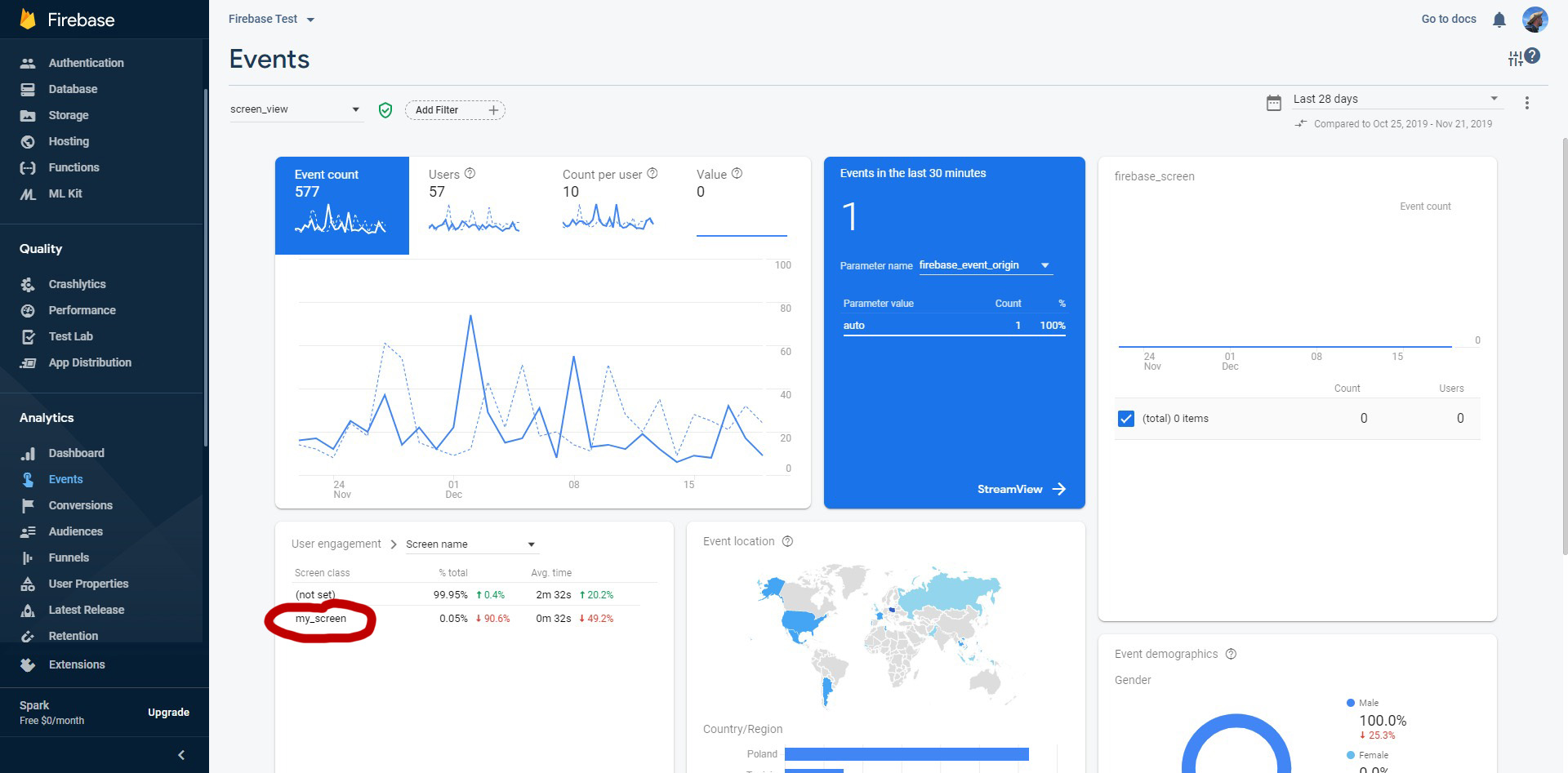This screenshot has width=1568, height=773.
Task: Open the Functions icon
Action: pos(28,167)
